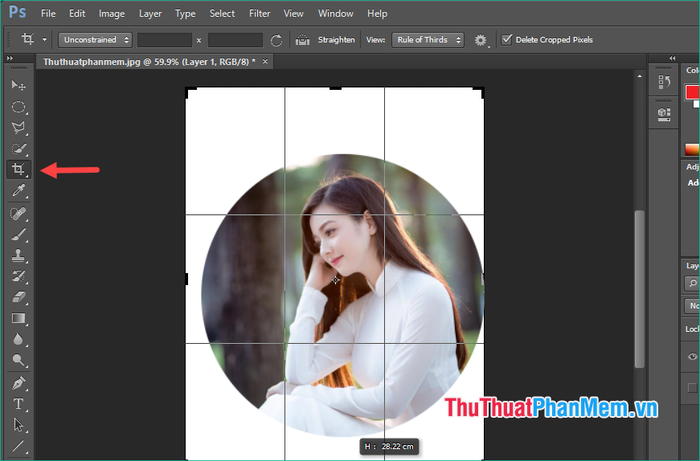Image resolution: width=700 pixels, height=461 pixels.
Task: Select the Quick Selection tool
Action: (18, 149)
